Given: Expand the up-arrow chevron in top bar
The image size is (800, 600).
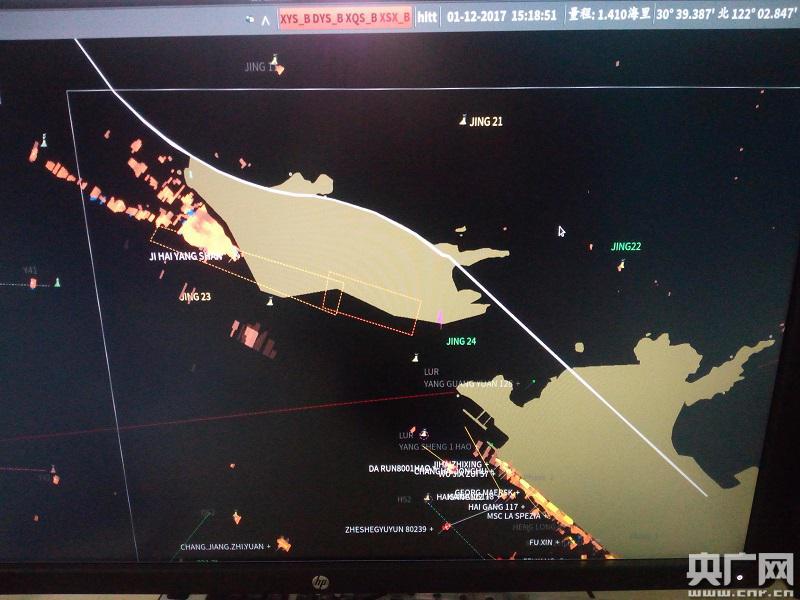Looking at the screenshot, I should tap(264, 18).
